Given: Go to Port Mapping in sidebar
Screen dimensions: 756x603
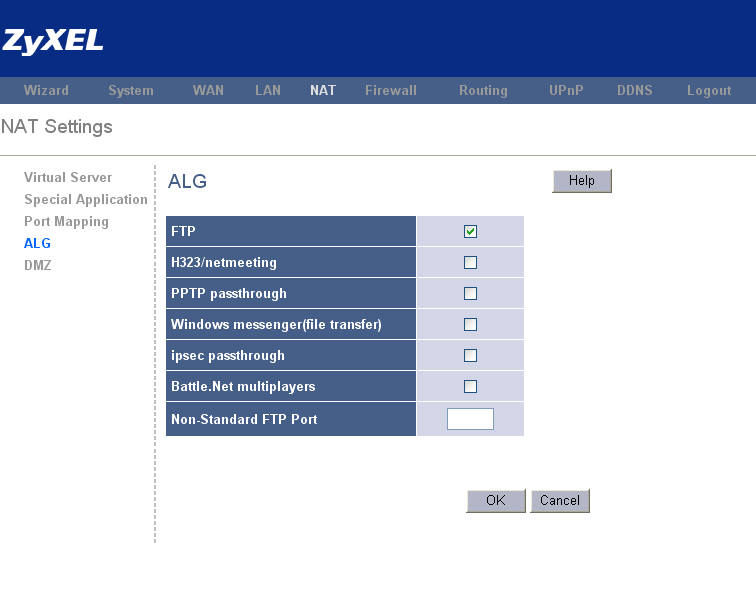Looking at the screenshot, I should click(66, 222).
